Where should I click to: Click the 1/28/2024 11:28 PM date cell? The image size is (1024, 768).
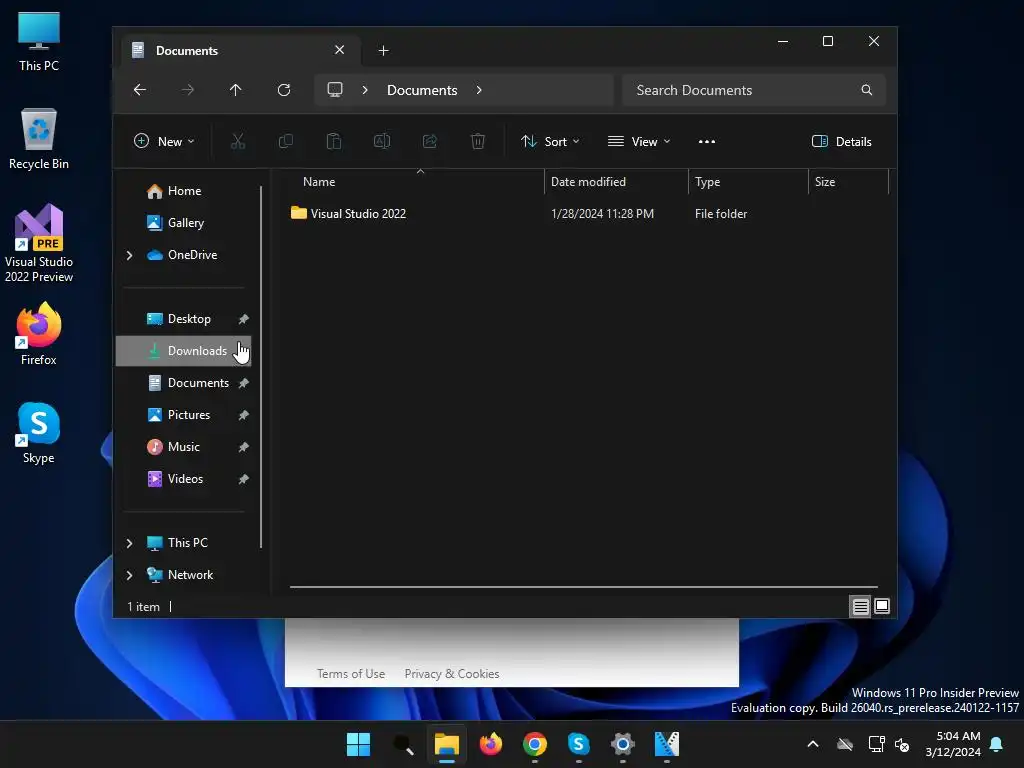tap(602, 214)
